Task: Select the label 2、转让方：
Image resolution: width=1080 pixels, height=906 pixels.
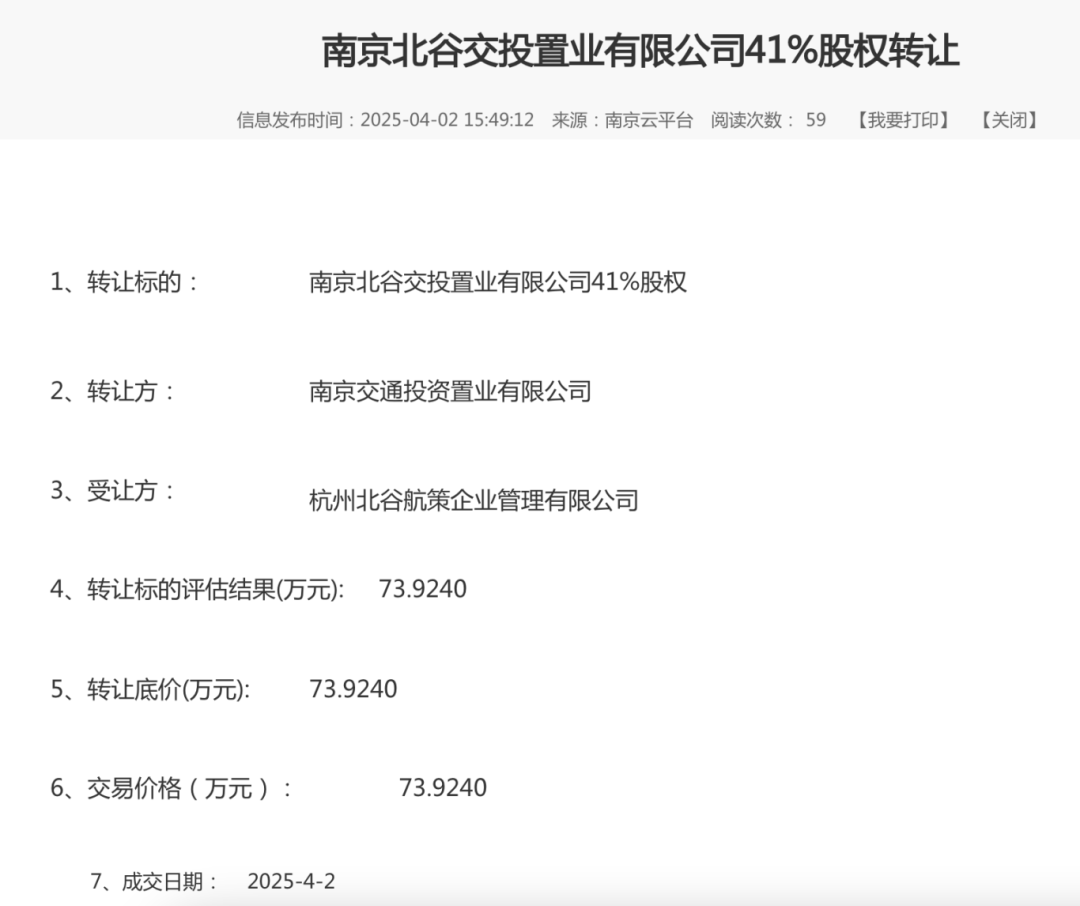Action: [x=113, y=391]
